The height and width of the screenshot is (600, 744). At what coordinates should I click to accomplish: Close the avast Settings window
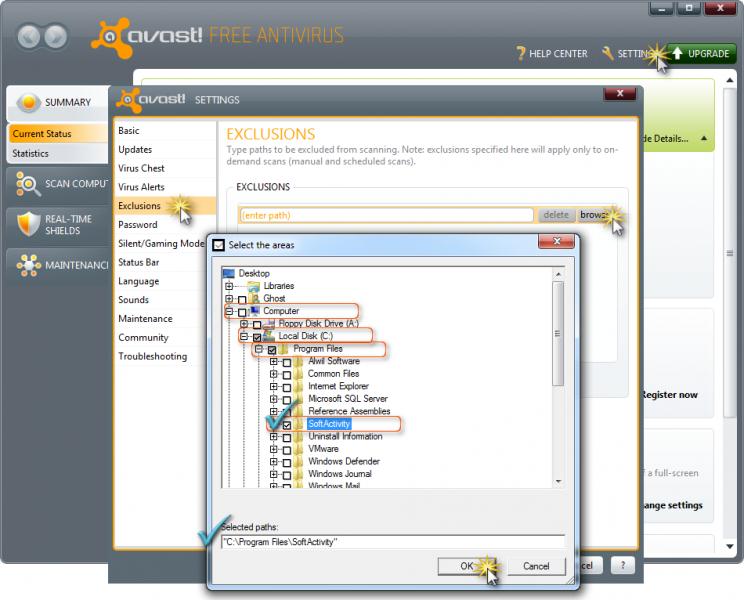click(x=620, y=93)
